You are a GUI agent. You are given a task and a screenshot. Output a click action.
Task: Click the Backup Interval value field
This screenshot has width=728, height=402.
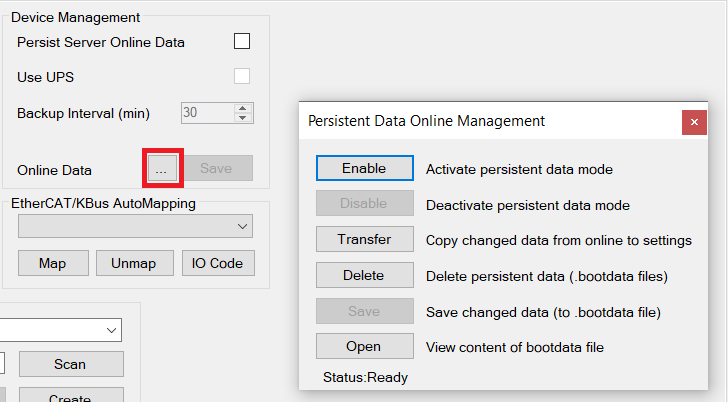pyautogui.click(x=208, y=113)
